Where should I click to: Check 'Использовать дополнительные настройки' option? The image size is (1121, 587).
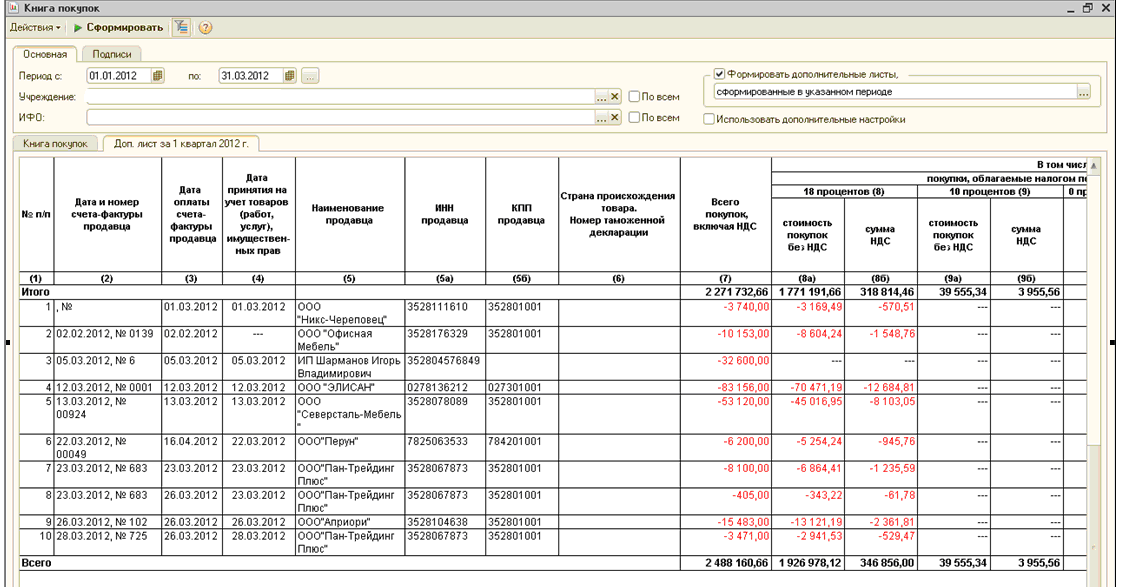[x=709, y=119]
